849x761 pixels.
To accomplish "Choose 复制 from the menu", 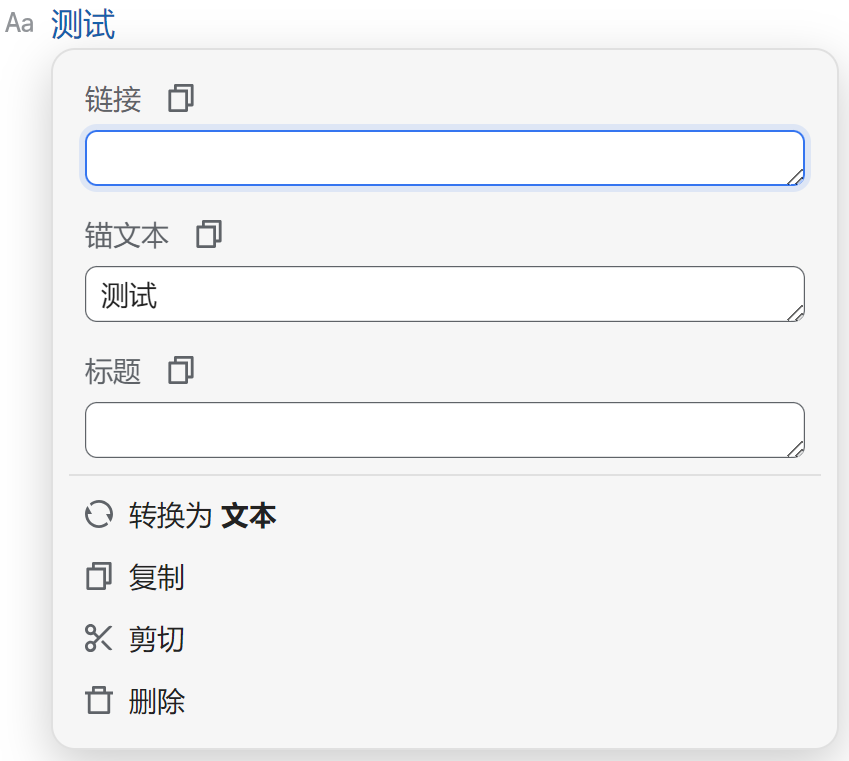I will click(157, 577).
